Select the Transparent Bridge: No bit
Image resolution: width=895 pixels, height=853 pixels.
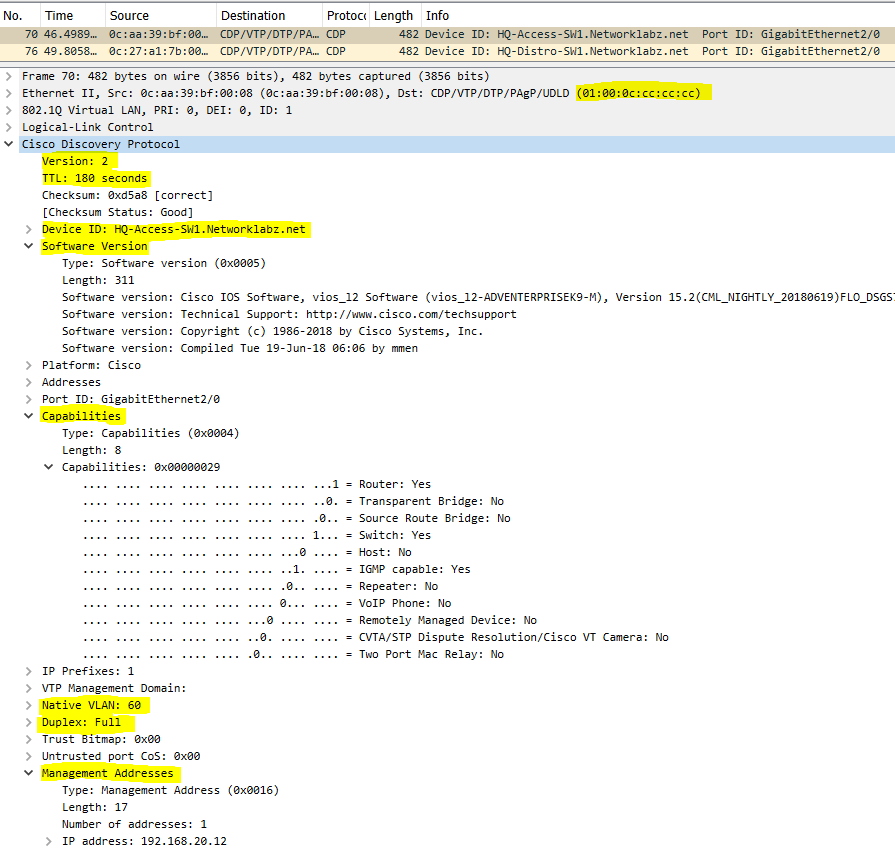pos(293,501)
